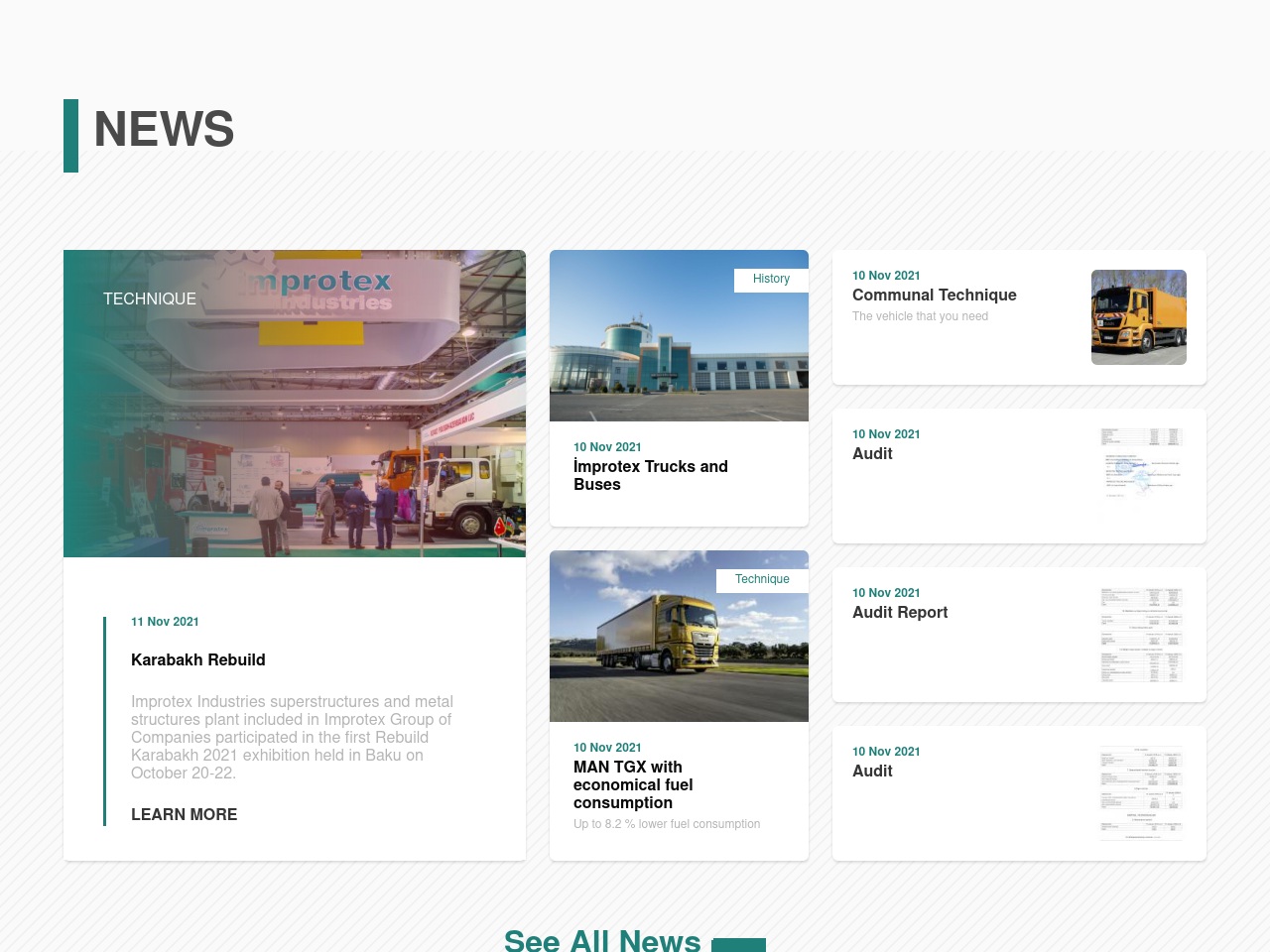This screenshot has height=952, width=1270.
Task: Click the 11 Nov 2021 date
Action: click(165, 622)
